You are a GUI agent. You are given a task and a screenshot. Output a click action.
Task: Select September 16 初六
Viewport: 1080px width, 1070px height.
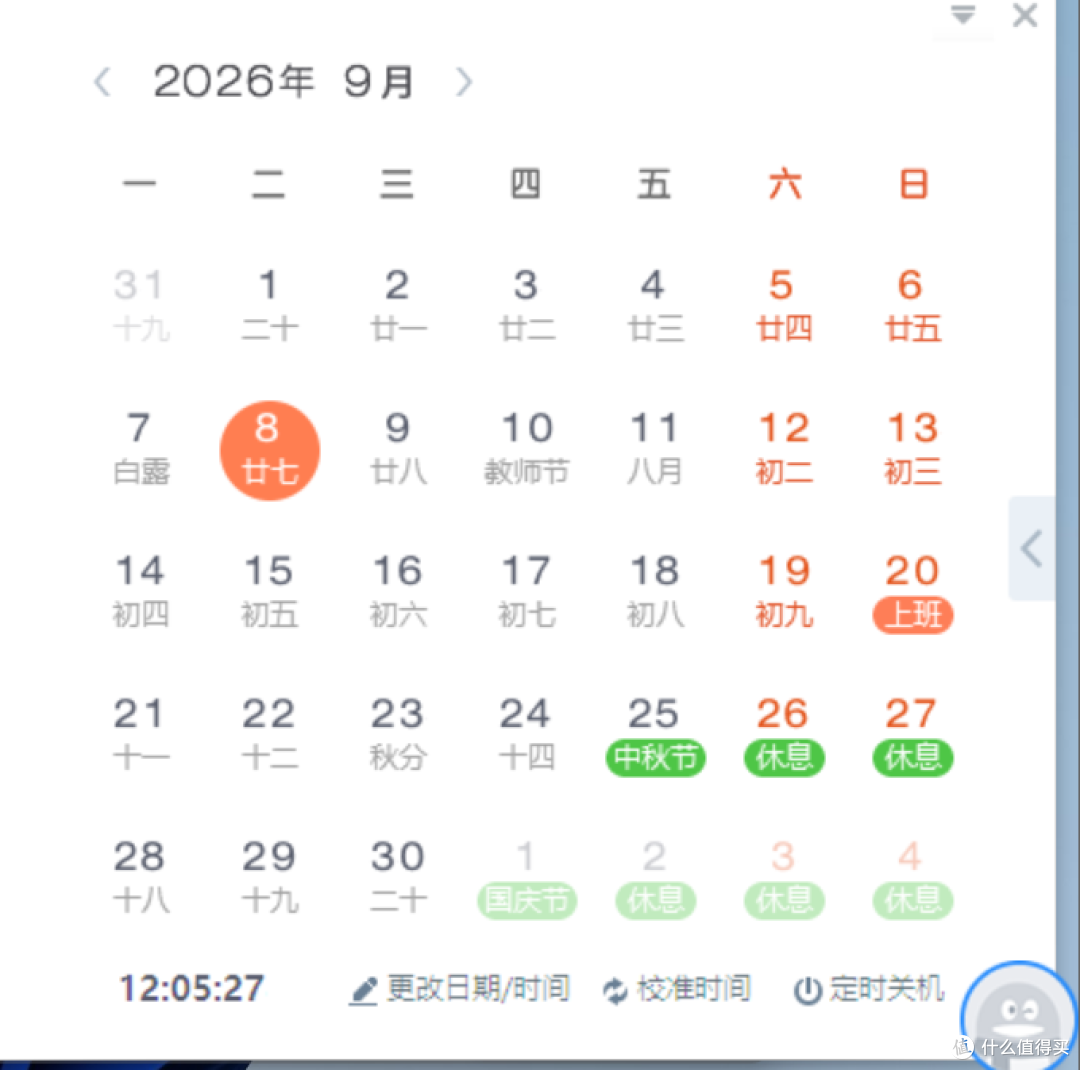(x=398, y=591)
